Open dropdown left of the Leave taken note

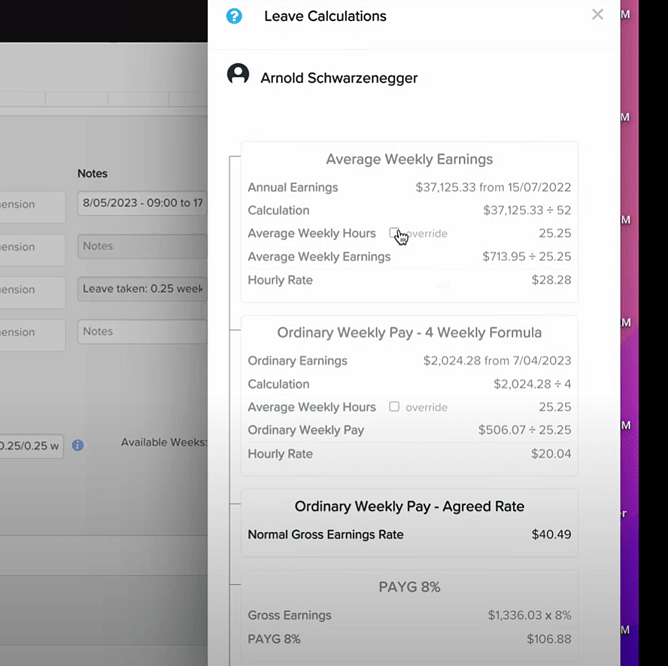point(32,290)
